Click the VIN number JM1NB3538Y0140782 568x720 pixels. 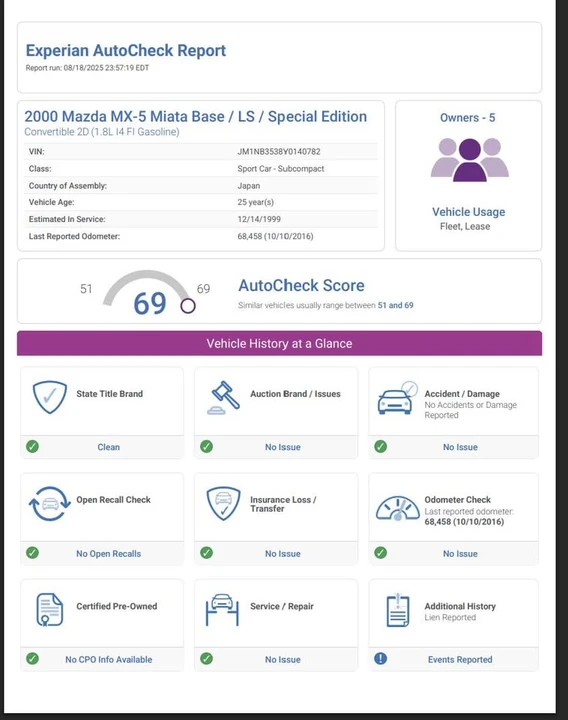click(x=279, y=152)
